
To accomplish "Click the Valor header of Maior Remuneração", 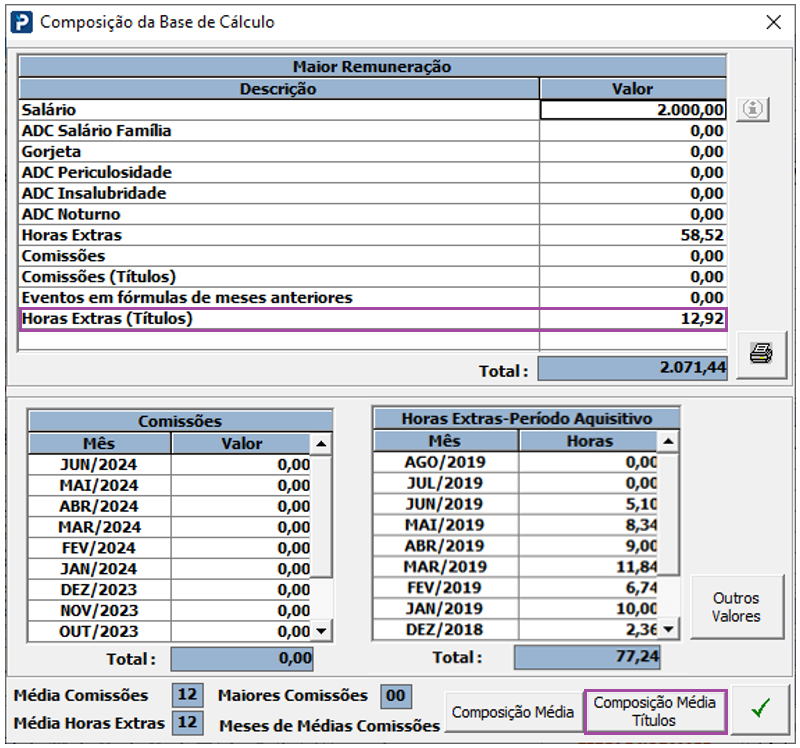I will (633, 89).
